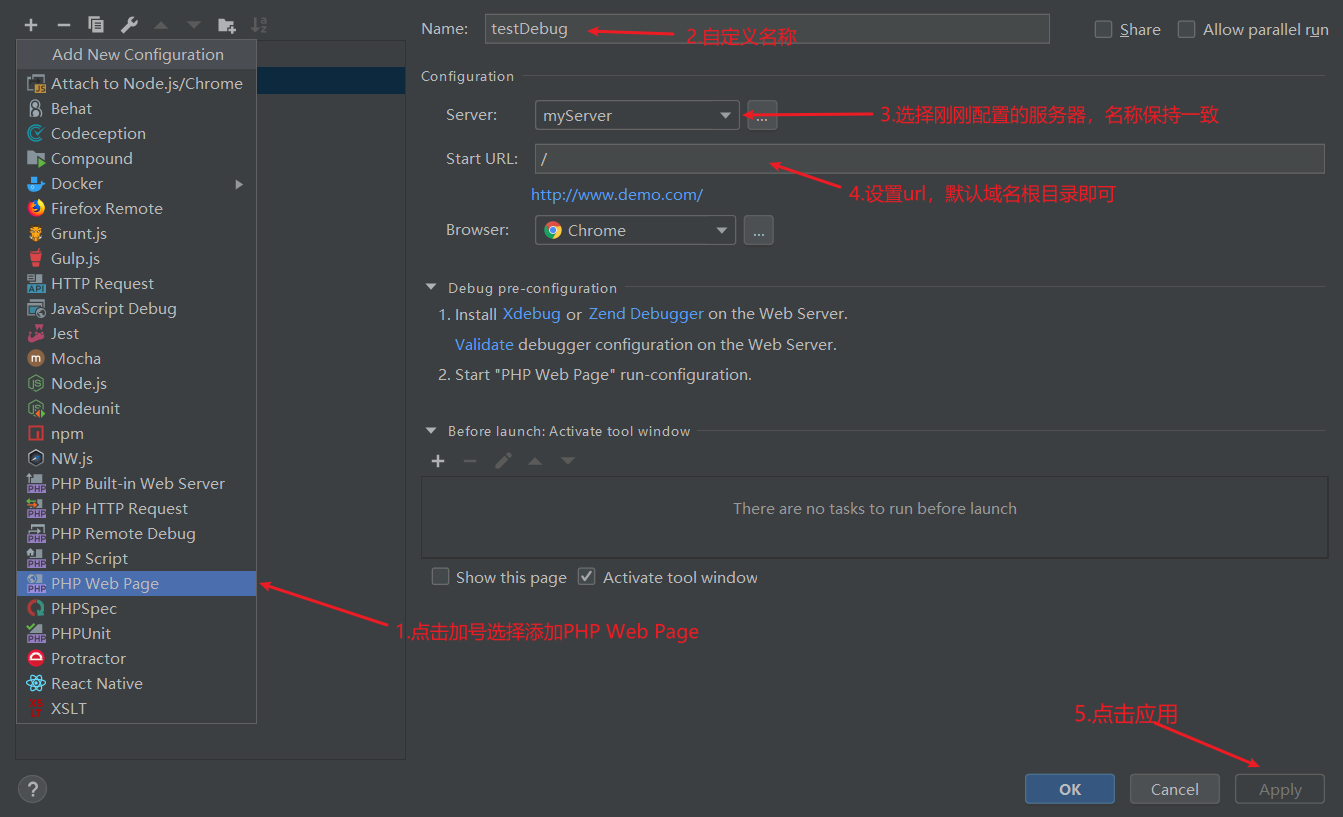Screen dimensions: 1343x817
Task: Click the before-launch remove minus icon
Action: [x=470, y=461]
